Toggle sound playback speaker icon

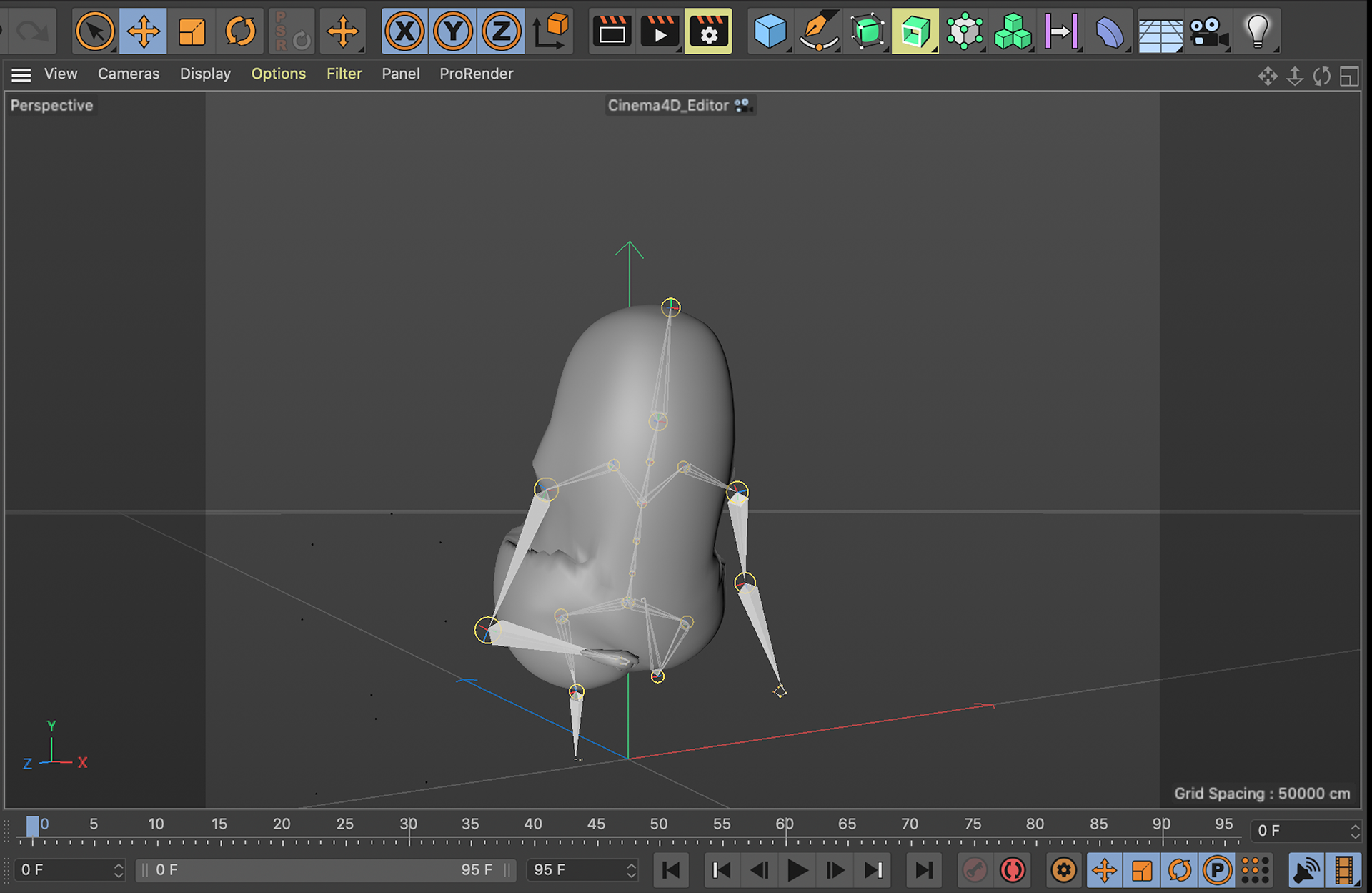[x=1306, y=870]
